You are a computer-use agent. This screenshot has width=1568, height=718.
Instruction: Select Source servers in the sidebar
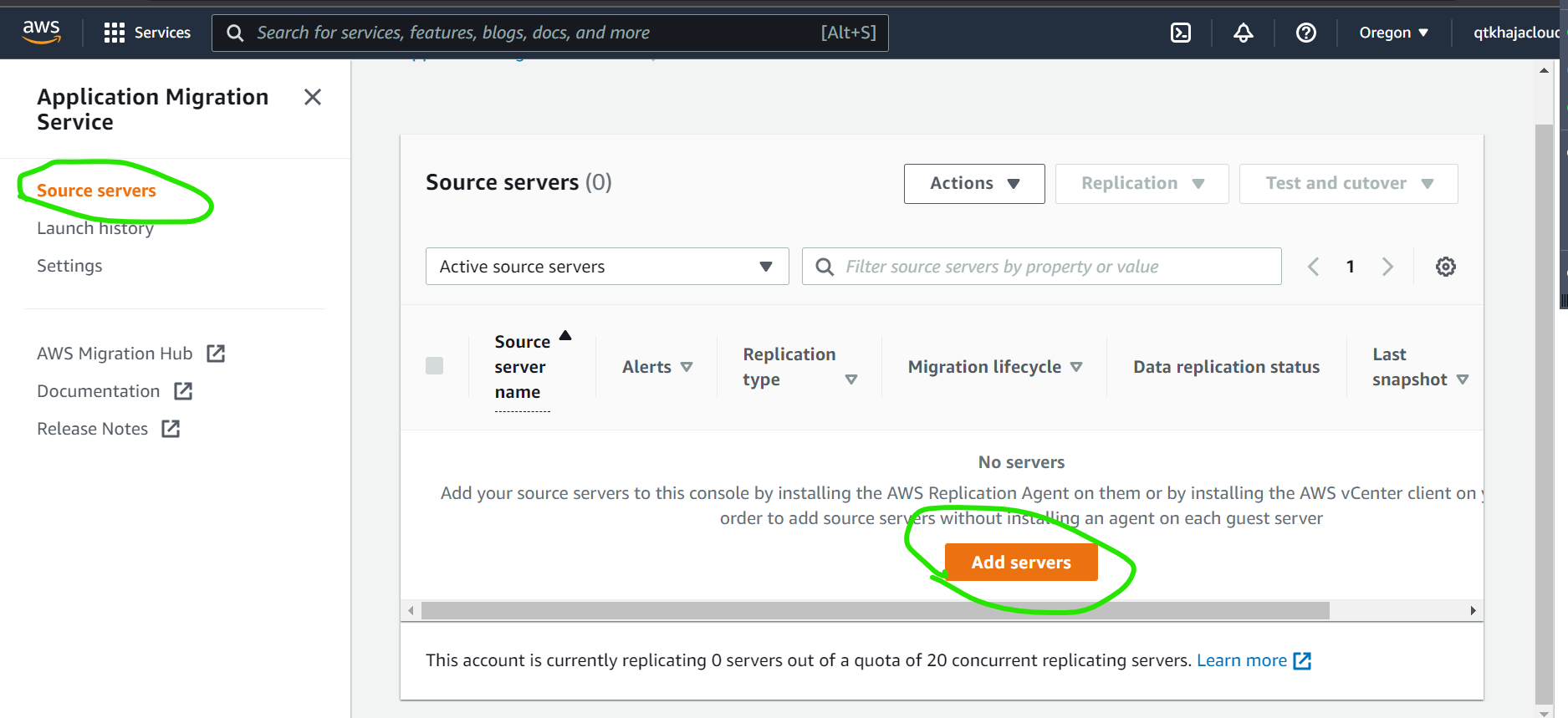click(x=96, y=191)
